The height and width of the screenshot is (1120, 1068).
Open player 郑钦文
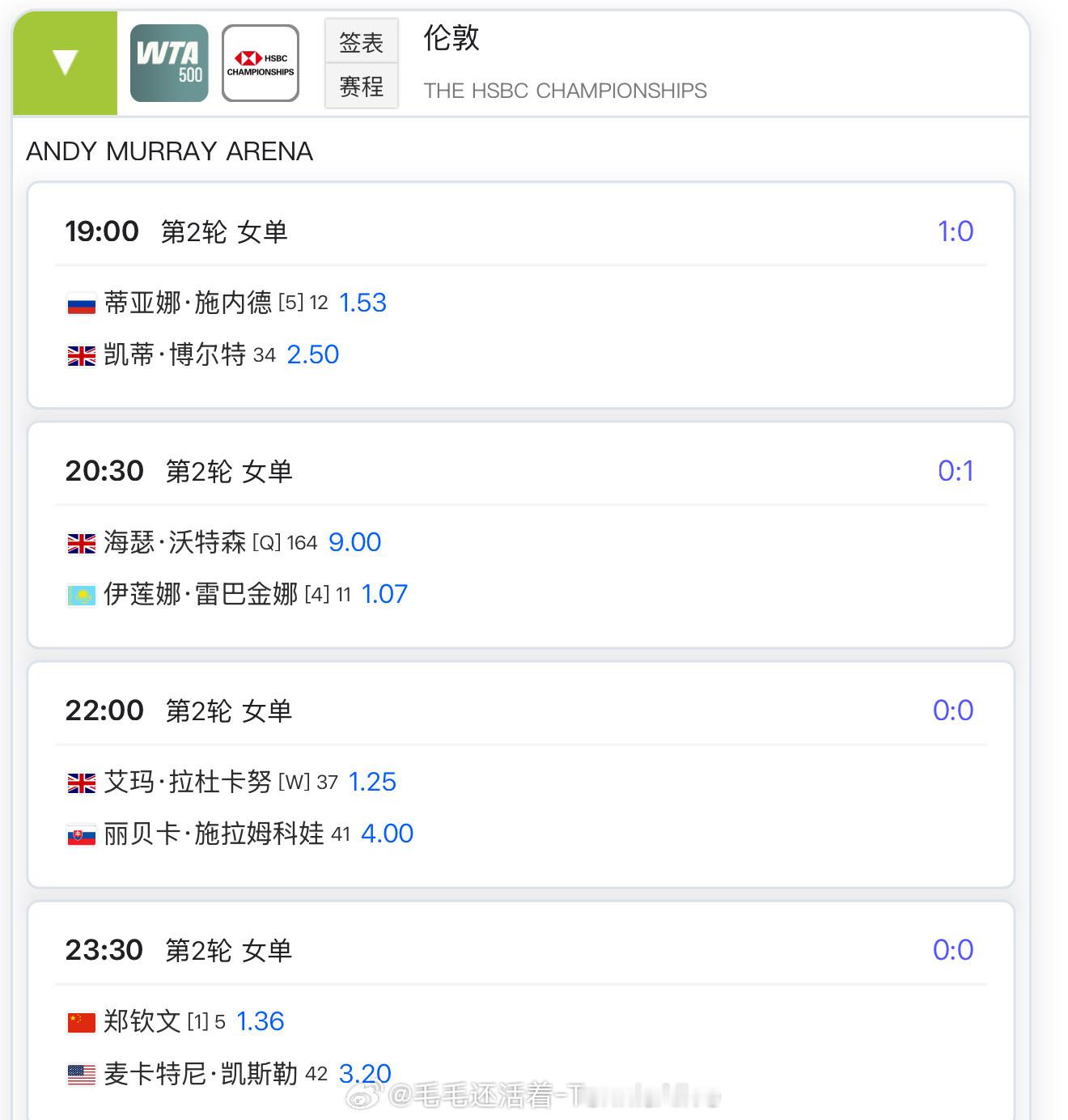pos(142,1021)
